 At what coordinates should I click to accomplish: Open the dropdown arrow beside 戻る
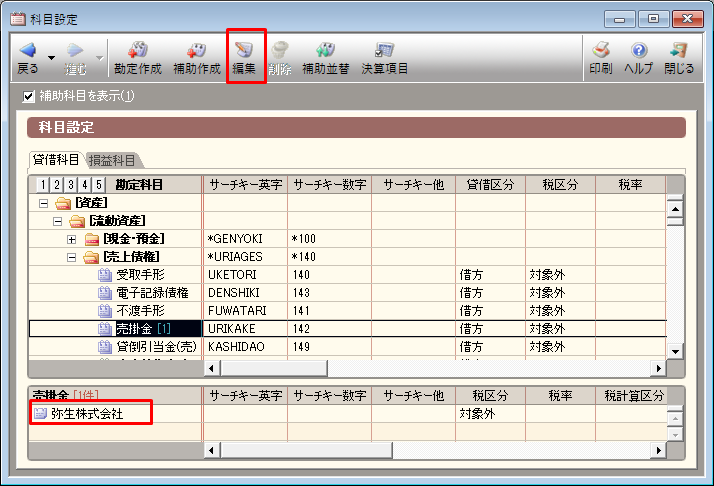(51, 58)
